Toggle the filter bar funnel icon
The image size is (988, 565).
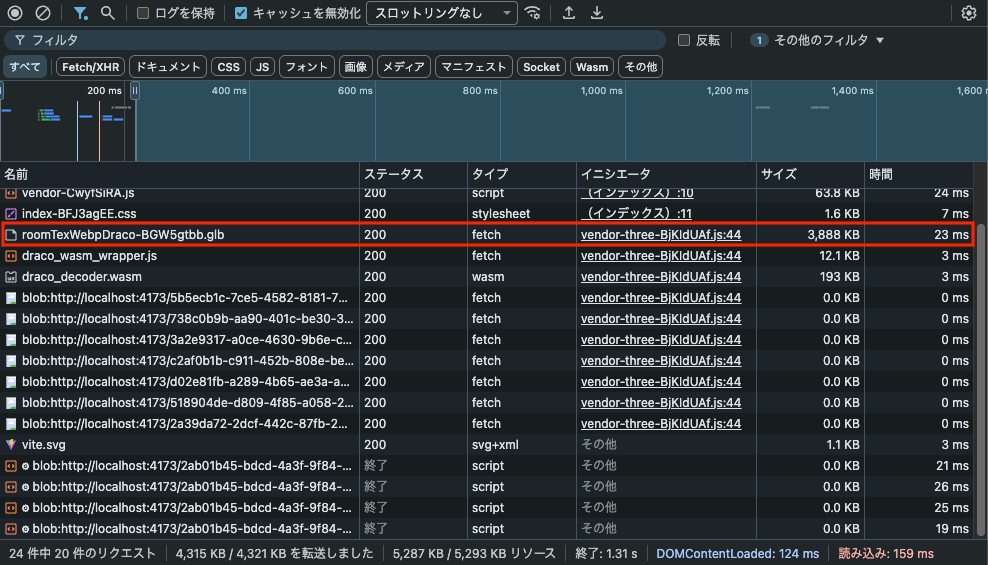[81, 13]
